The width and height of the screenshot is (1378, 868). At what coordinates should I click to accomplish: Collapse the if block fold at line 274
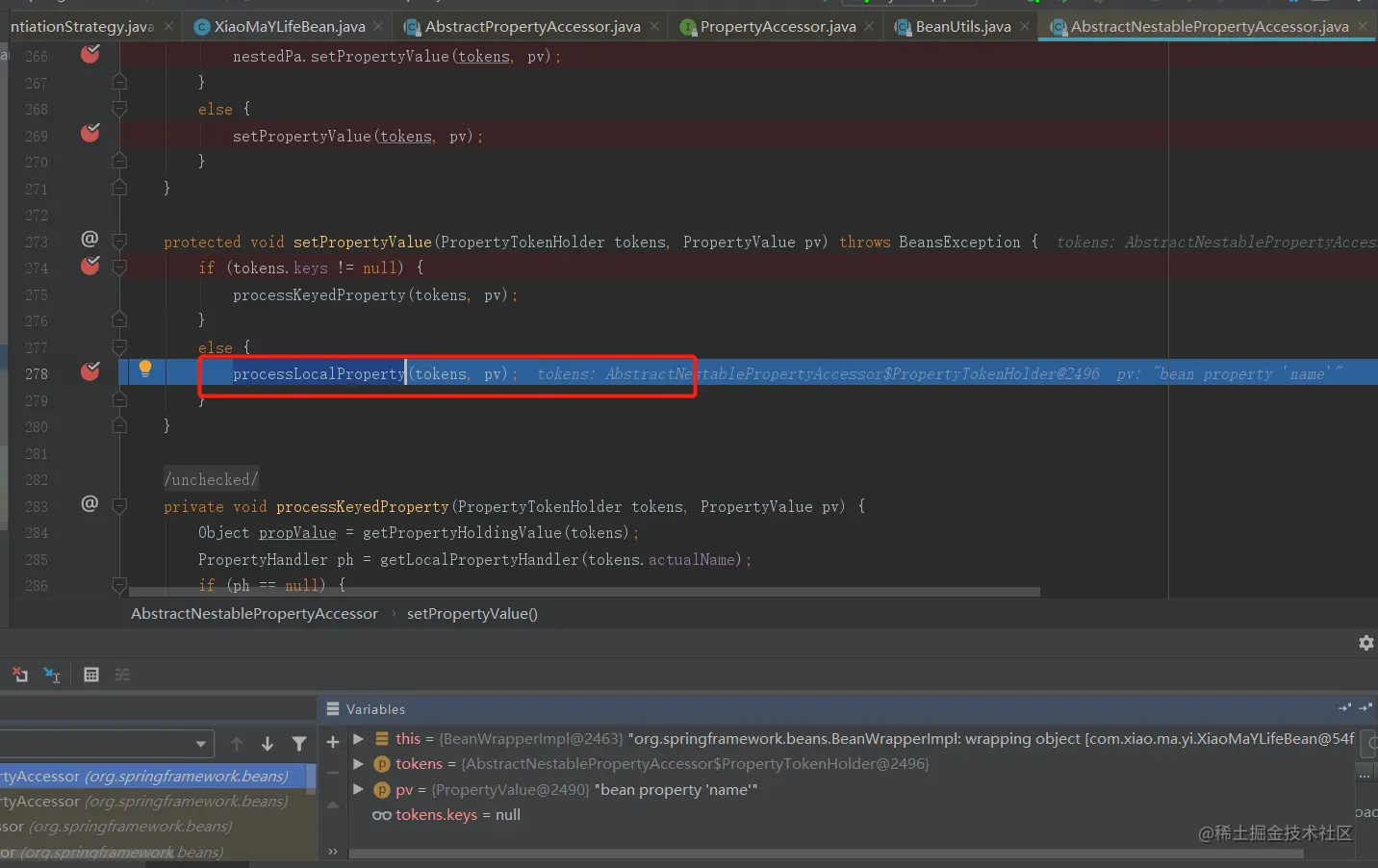119,268
